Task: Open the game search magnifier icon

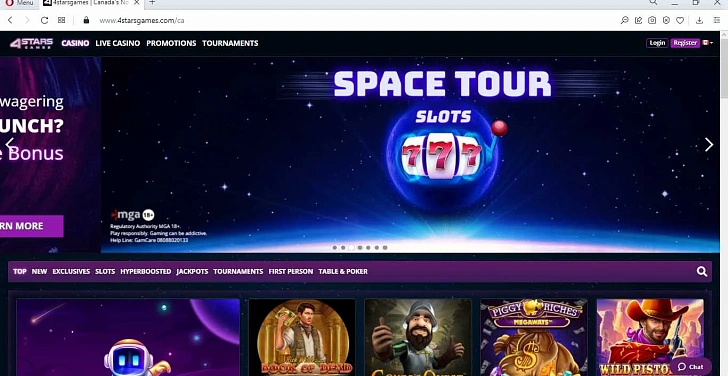Action: pyautogui.click(x=702, y=272)
